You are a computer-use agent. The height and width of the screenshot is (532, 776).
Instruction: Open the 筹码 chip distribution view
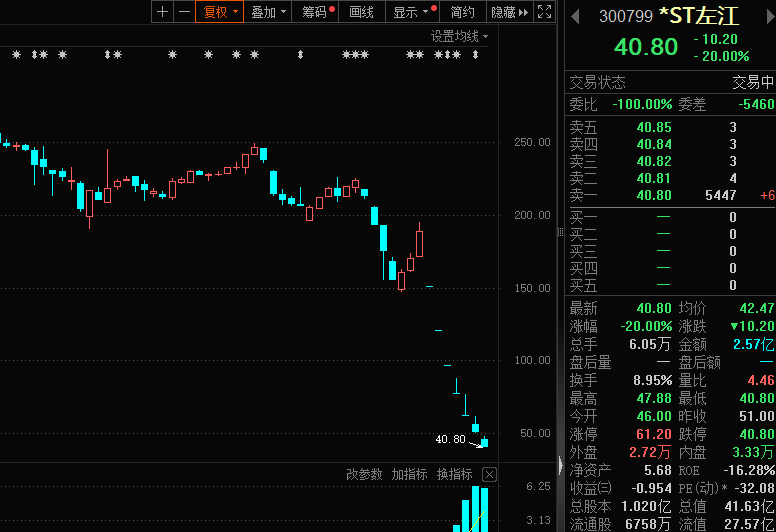[x=315, y=11]
